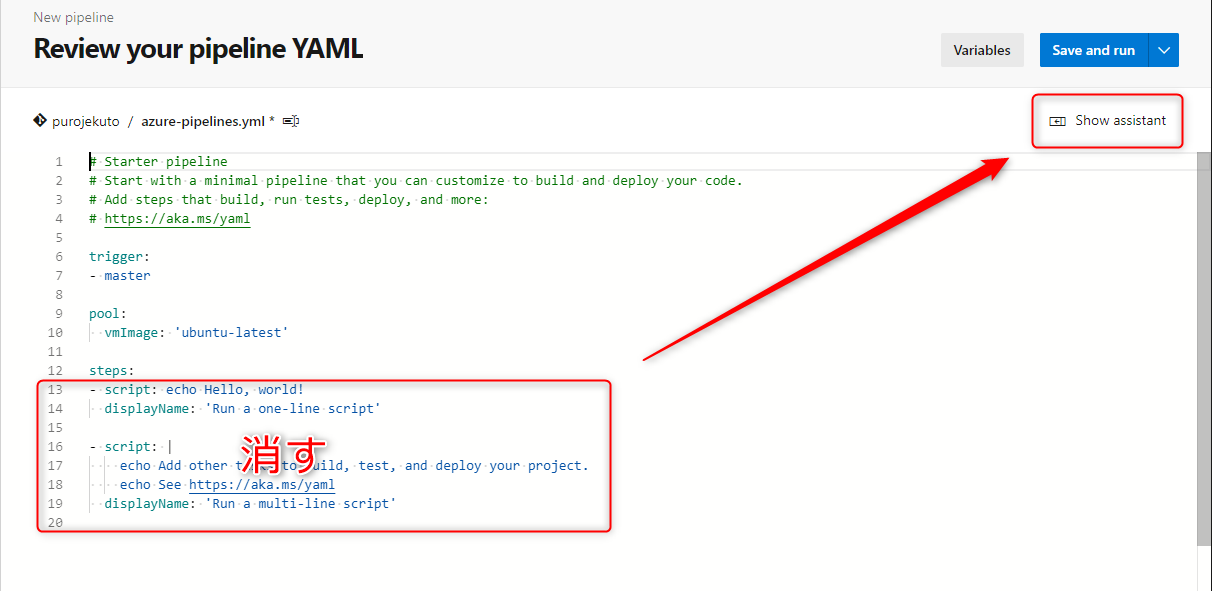Open the Variables panel
Screen dimensions: 1216x591
982,50
